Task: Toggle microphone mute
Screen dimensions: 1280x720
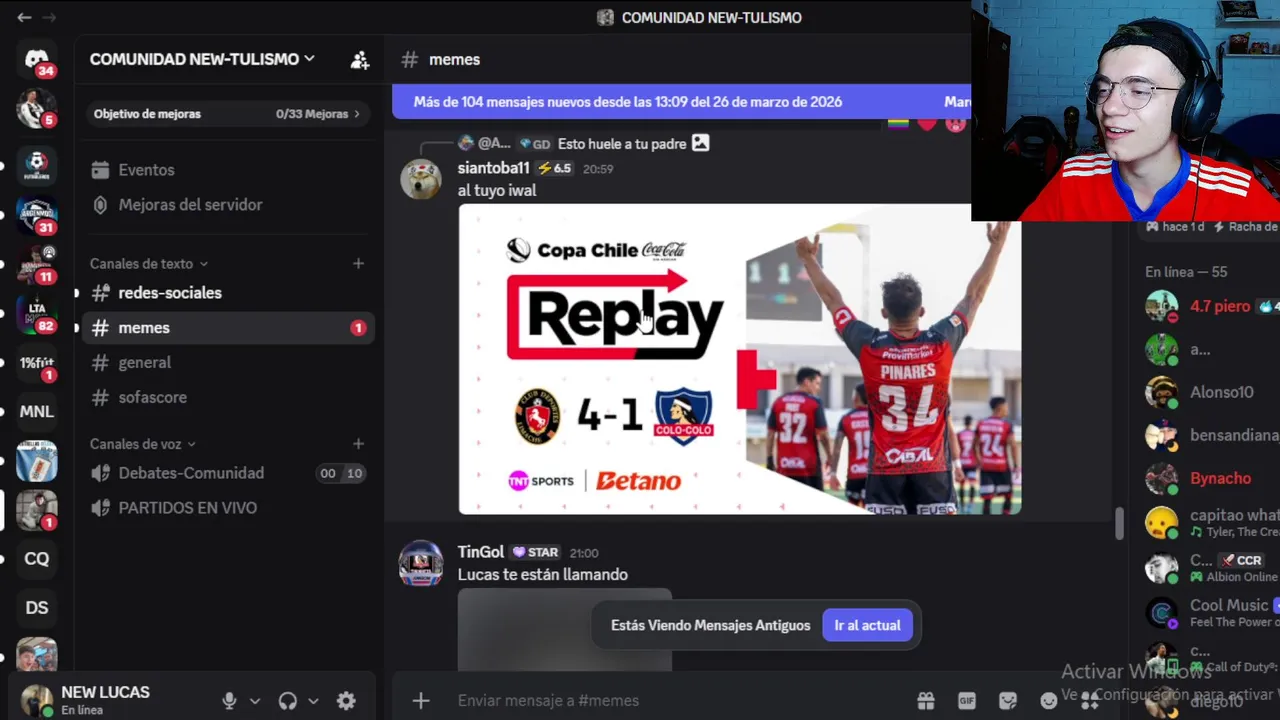Action: [x=229, y=701]
